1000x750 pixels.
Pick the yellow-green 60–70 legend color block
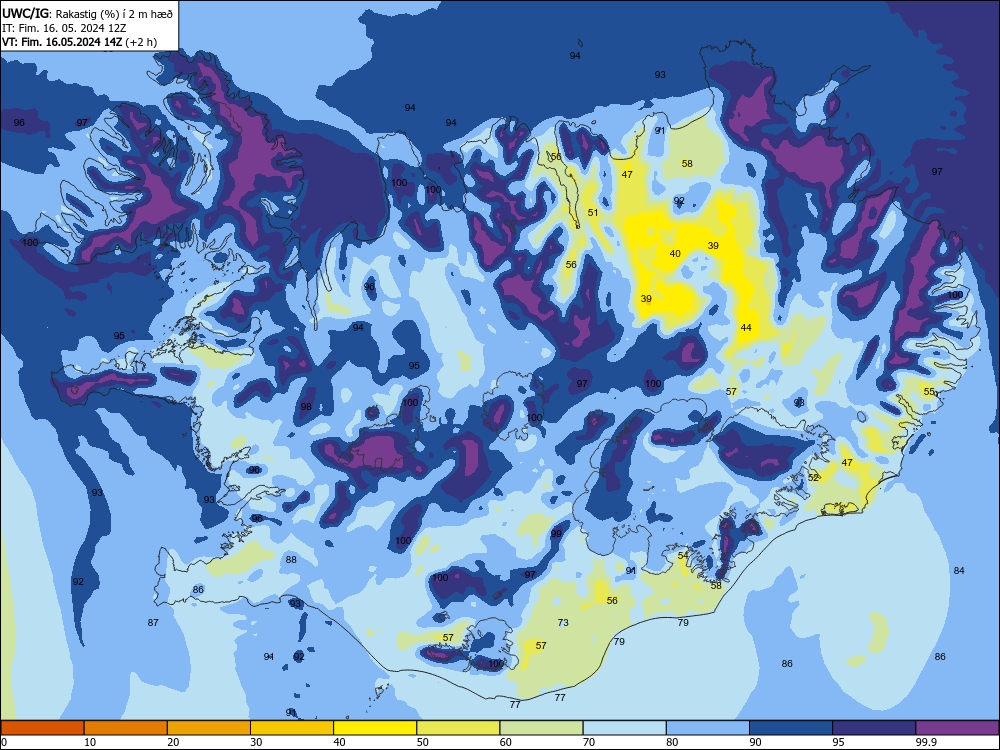pos(541,728)
